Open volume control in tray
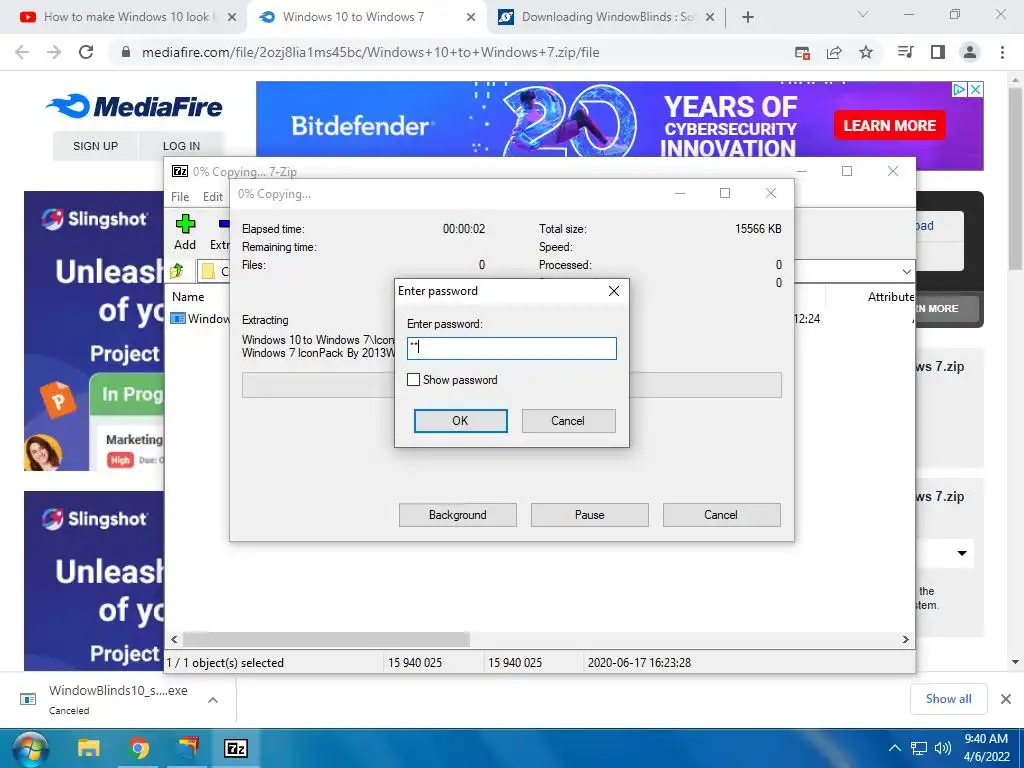 coord(942,748)
